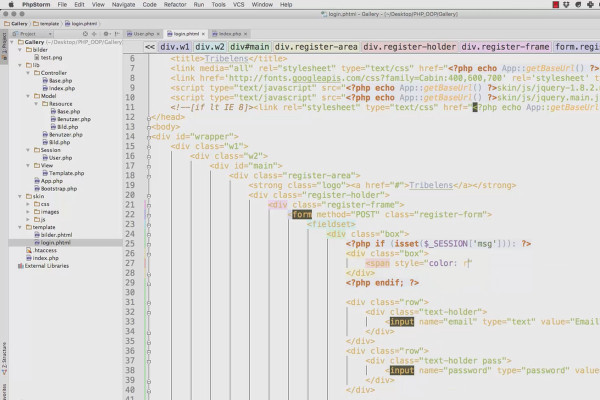The height and width of the screenshot is (400, 600).
Task: Select Index.php under the Controller folder
Action: [x=59, y=88]
